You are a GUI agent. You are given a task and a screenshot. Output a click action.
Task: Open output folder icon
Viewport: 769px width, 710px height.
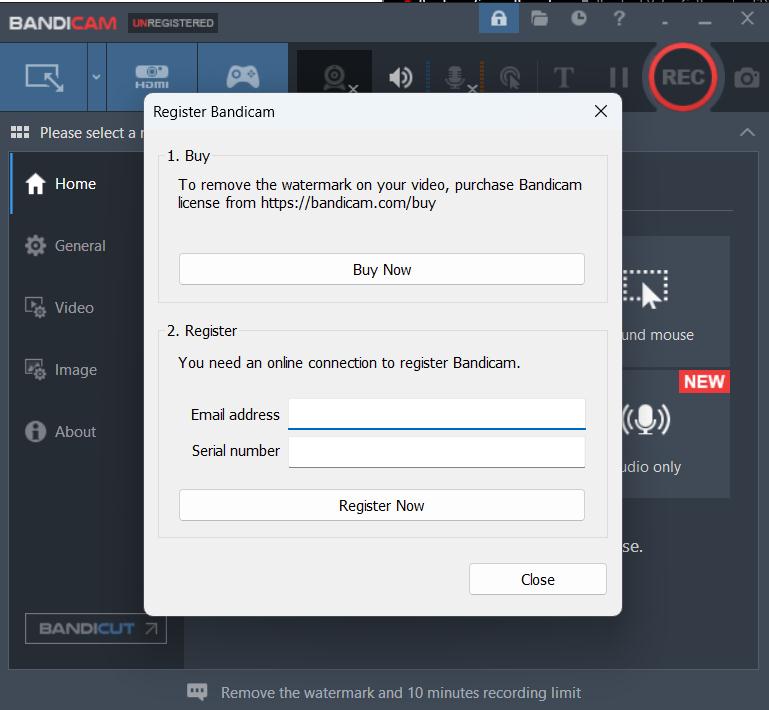pos(539,19)
